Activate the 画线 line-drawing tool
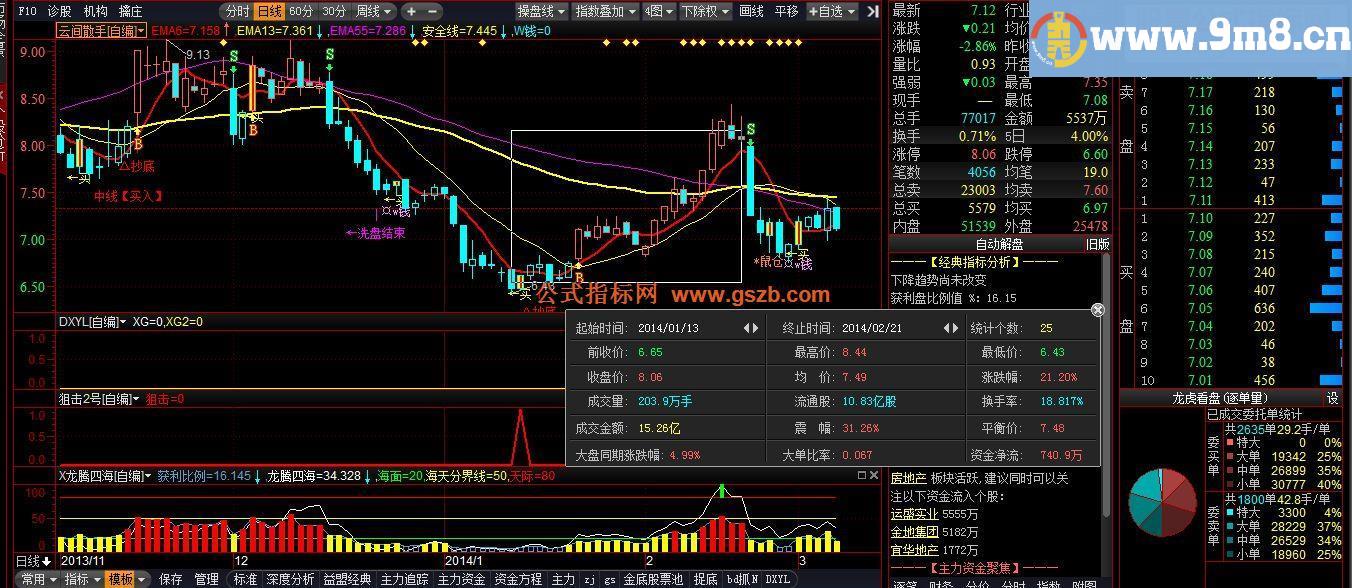1352x588 pixels. [x=749, y=12]
